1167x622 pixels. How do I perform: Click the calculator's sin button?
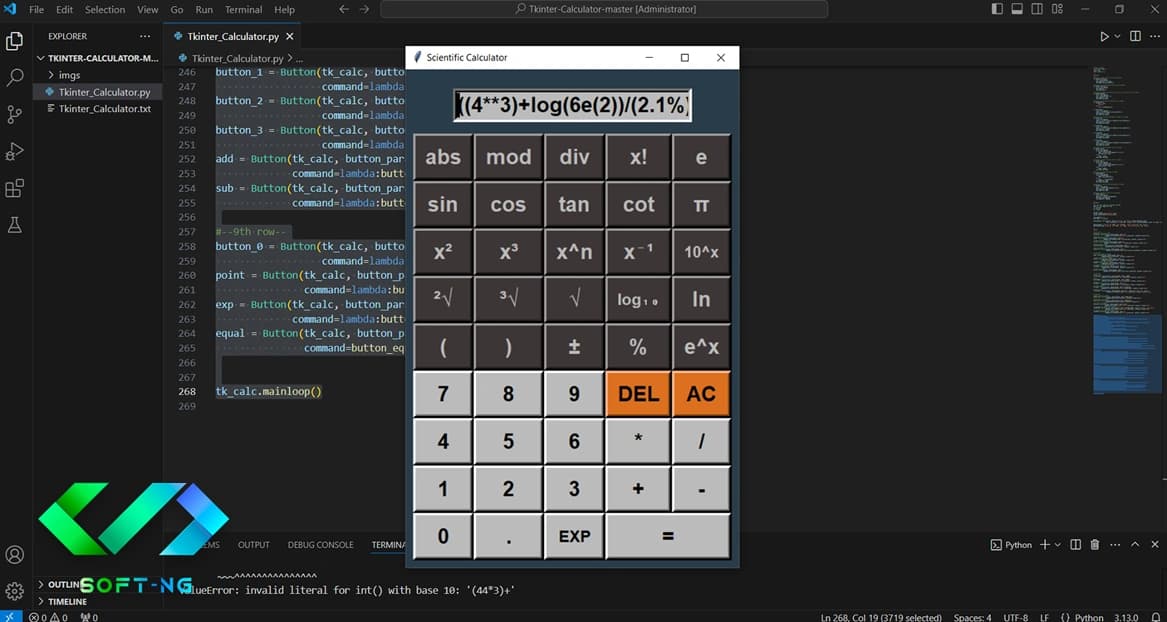443,205
